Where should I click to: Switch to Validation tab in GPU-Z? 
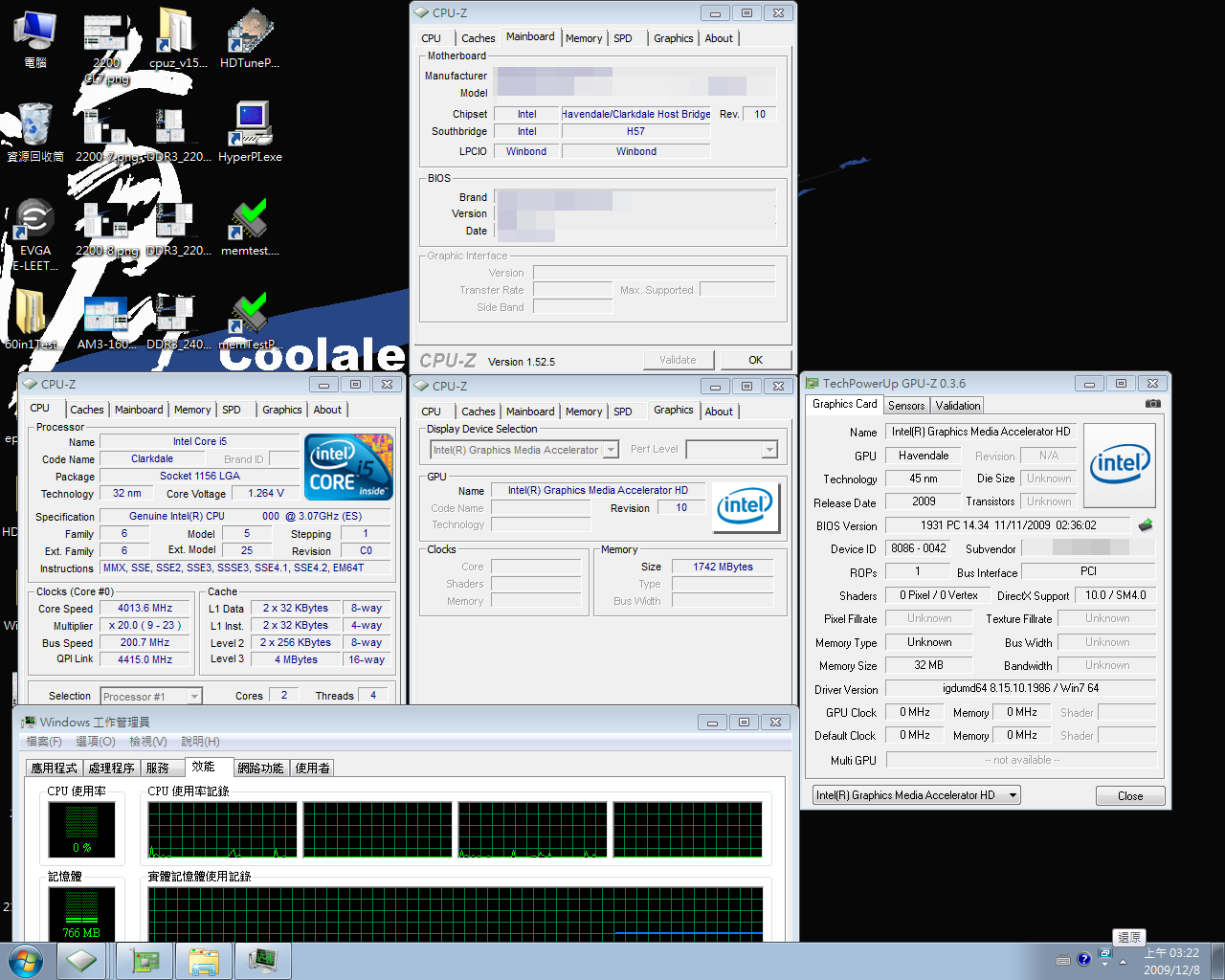(x=957, y=406)
